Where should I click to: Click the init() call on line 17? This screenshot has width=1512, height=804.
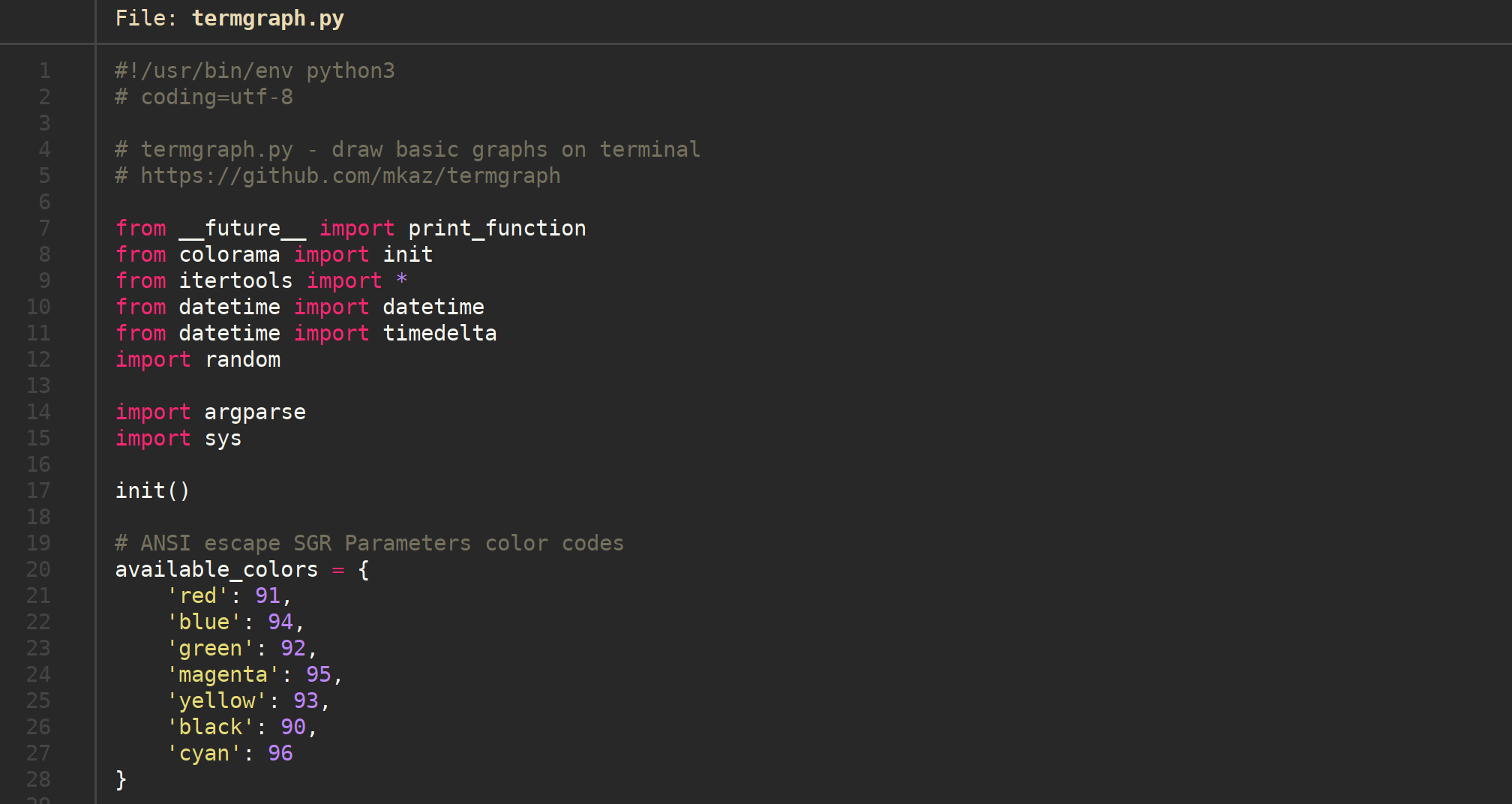pyautogui.click(x=152, y=490)
